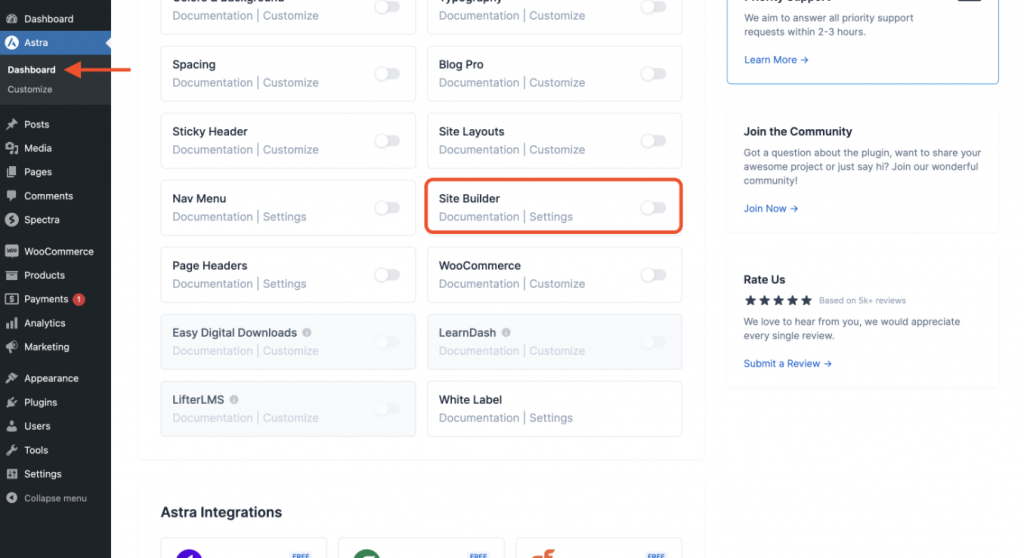Viewport: 1024px width, 558px height.
Task: Open the Learn More support link
Action: coord(776,59)
